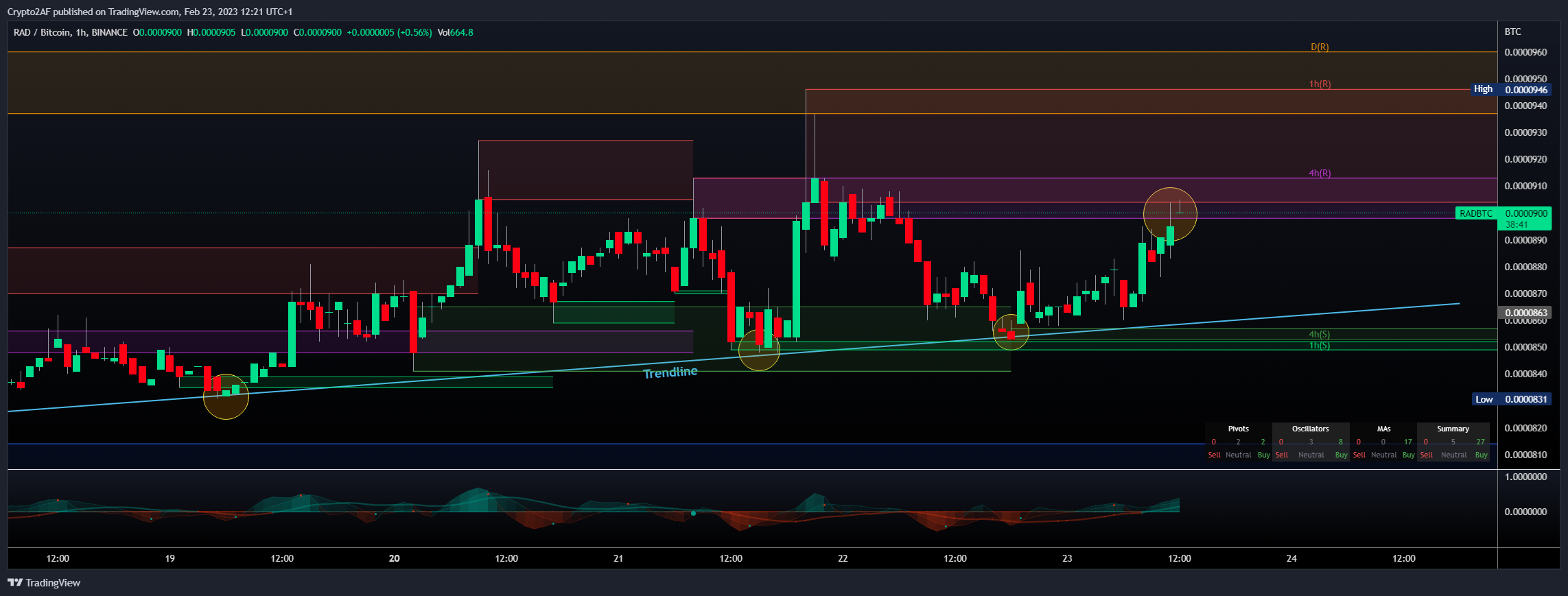Click the 'RAD / Bitcoin, 1h, BINANCE' symbol title

(71, 32)
